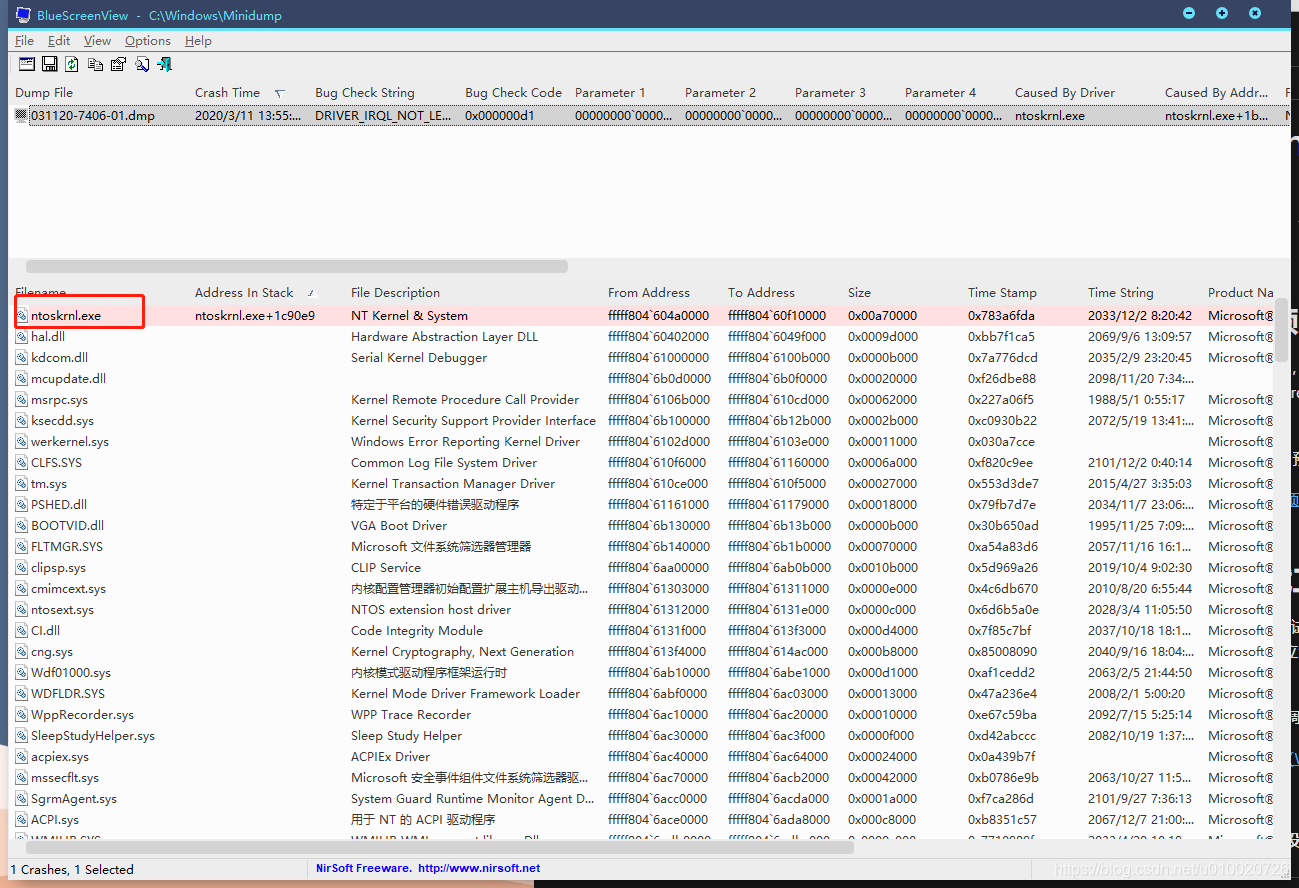Screen dimensions: 1299x888
Task: Click the file icon beside tm.sys
Action: (x=22, y=484)
